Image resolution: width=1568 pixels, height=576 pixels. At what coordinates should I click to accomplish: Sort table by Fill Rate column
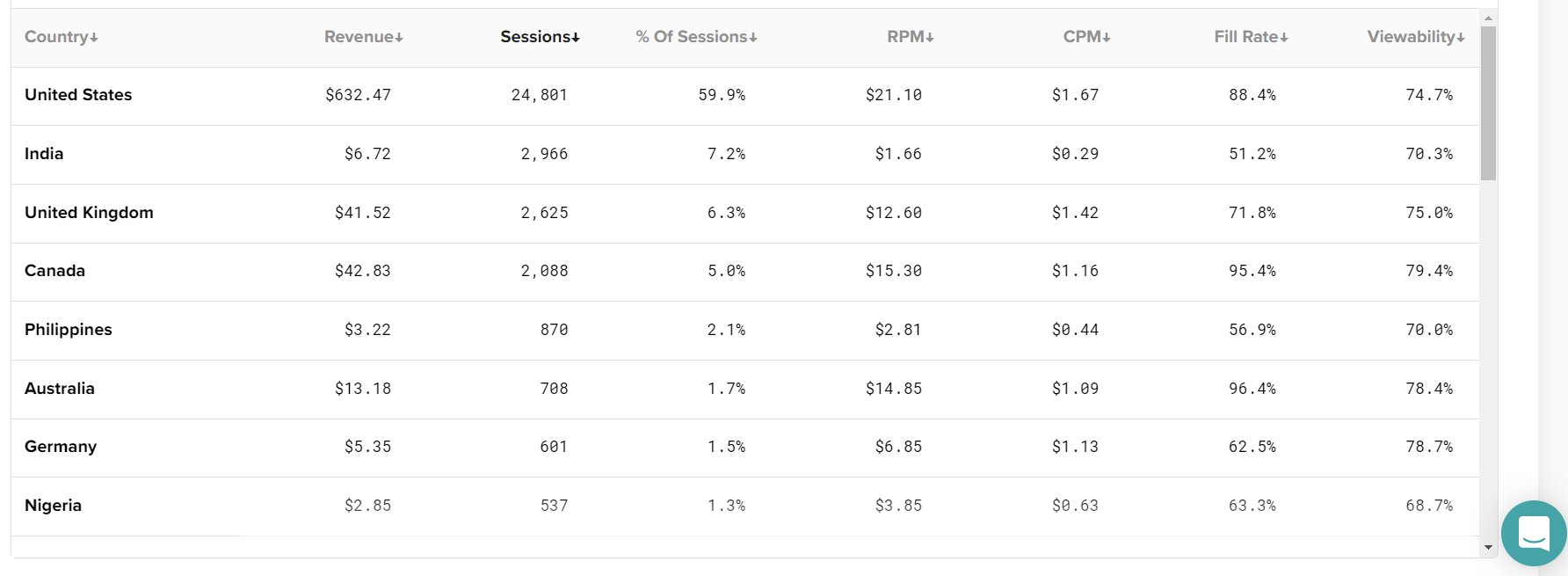1252,37
